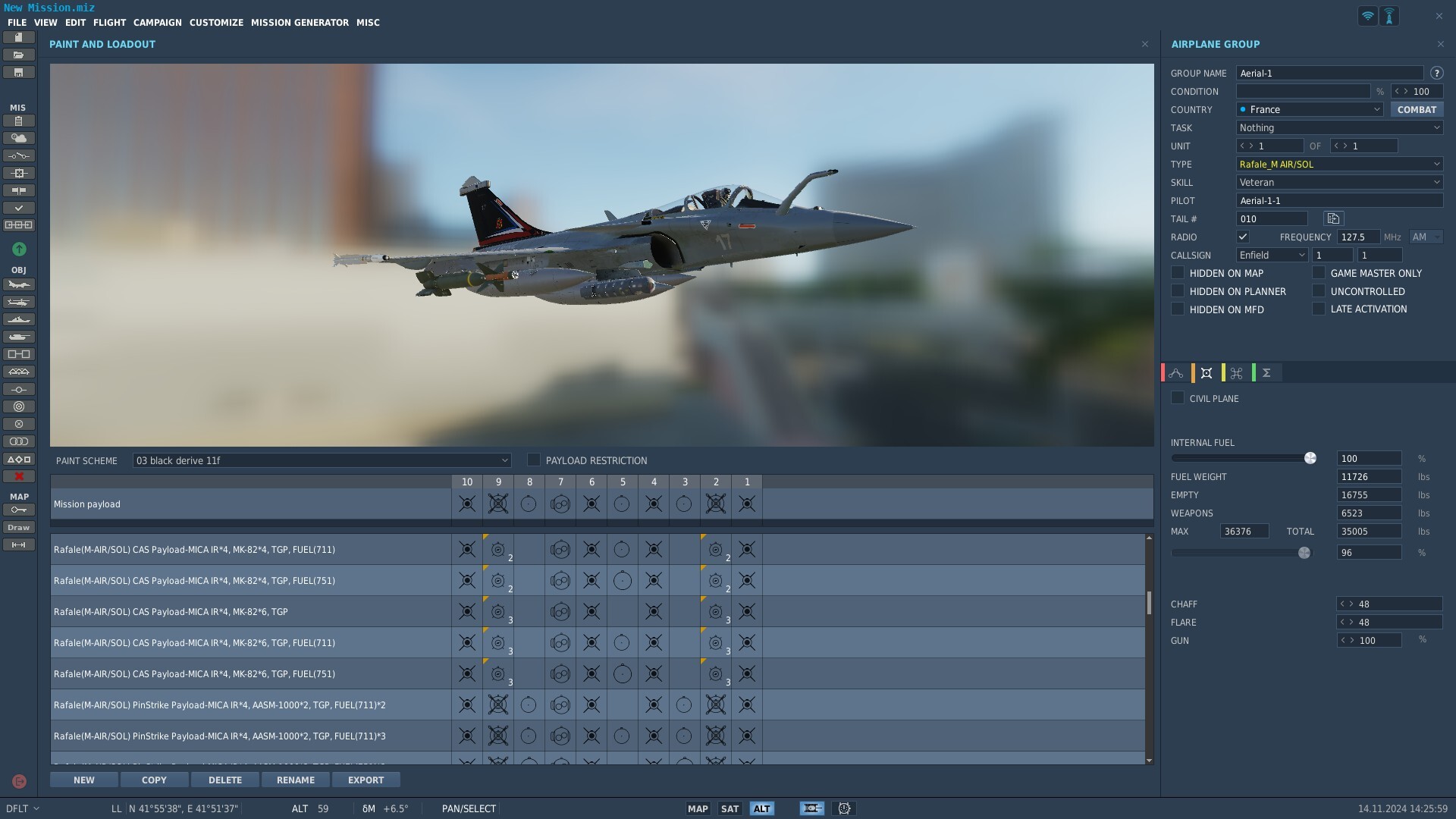Click the COPY payload button
This screenshot has width=1456, height=819.
click(x=154, y=780)
